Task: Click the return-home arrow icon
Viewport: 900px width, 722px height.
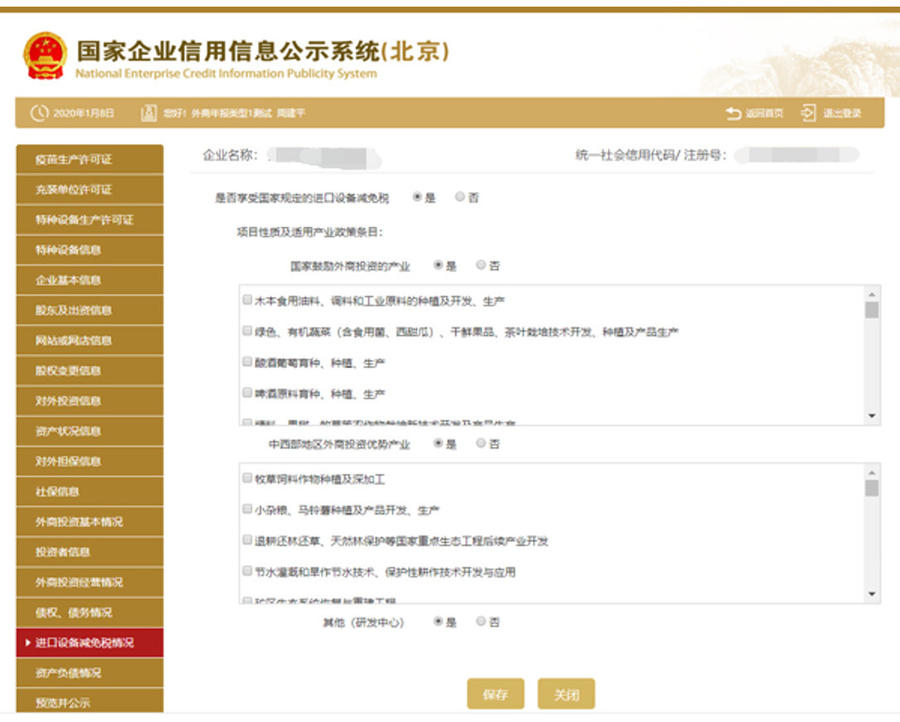Action: point(734,113)
